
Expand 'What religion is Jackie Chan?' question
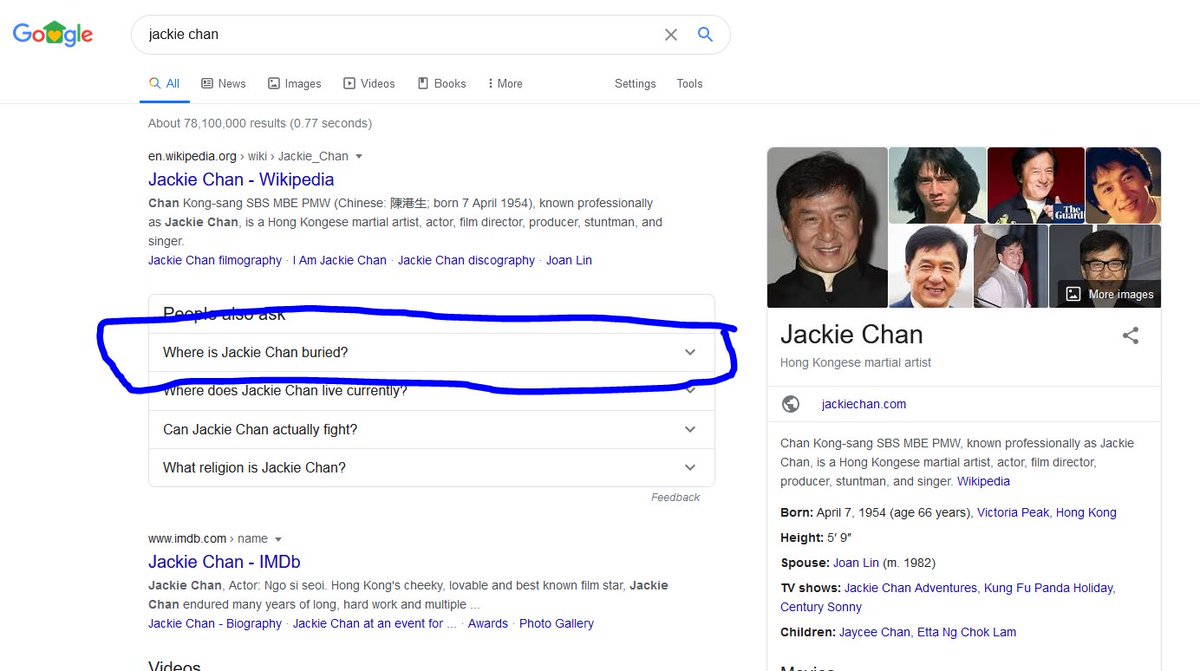[431, 467]
